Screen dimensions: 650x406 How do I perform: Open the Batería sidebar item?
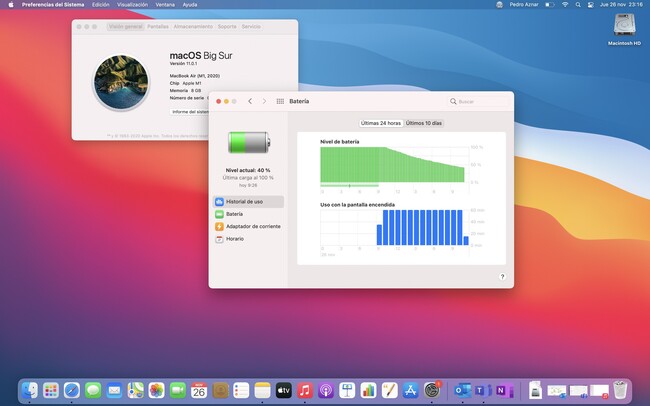pos(248,214)
